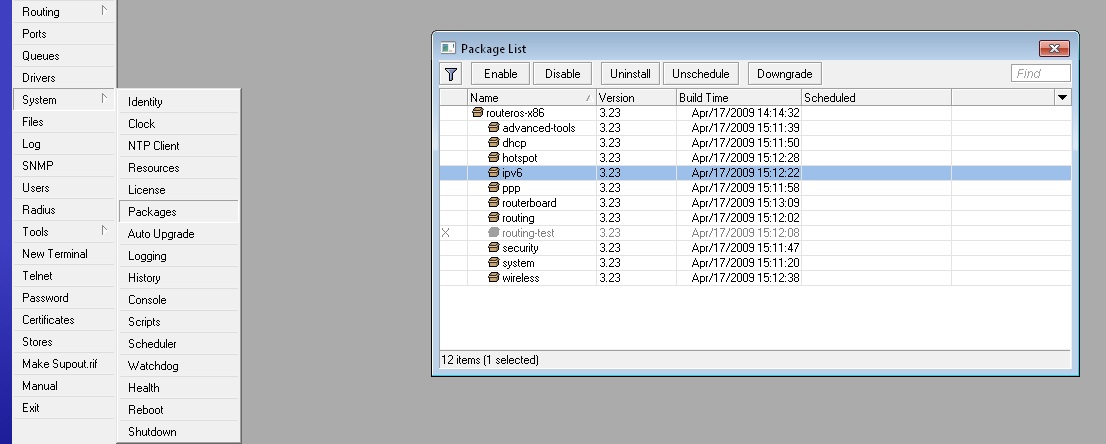The image size is (1106, 444).
Task: Select Clock in System submenu
Action: point(178,124)
